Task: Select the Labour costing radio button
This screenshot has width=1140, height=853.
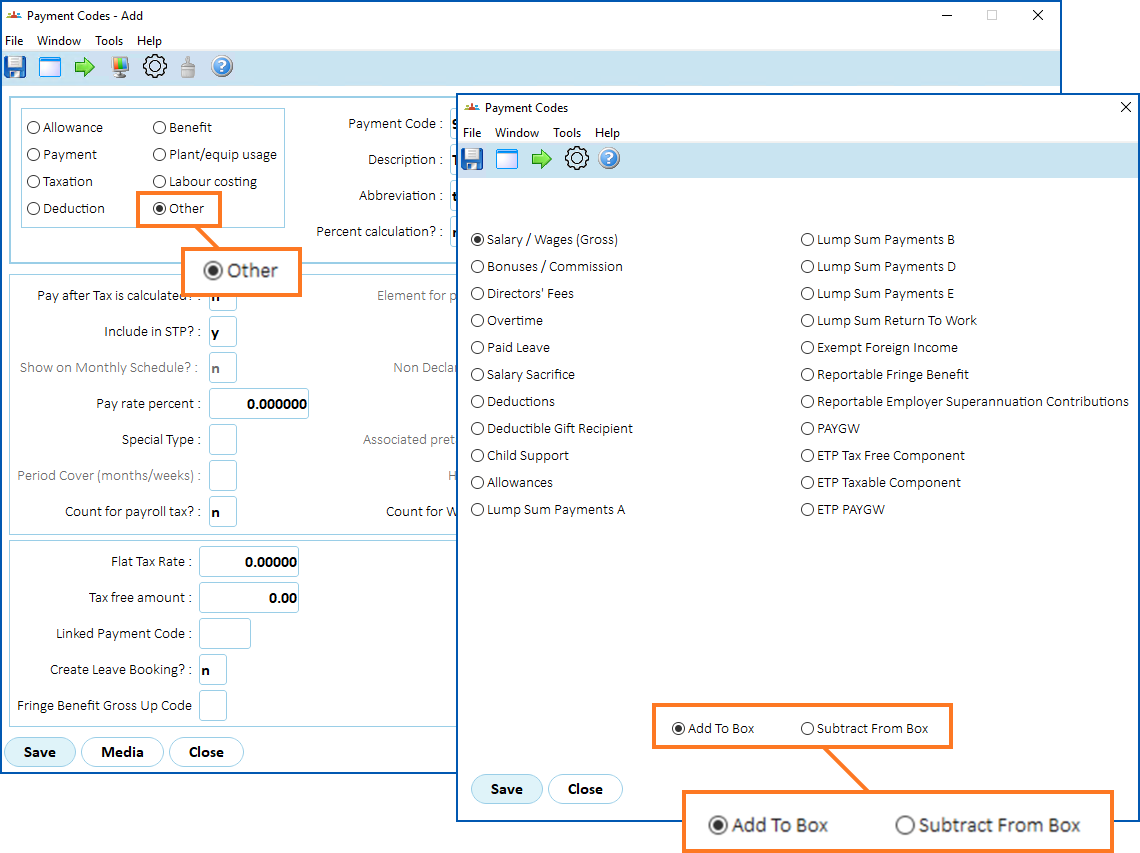Action: (160, 182)
